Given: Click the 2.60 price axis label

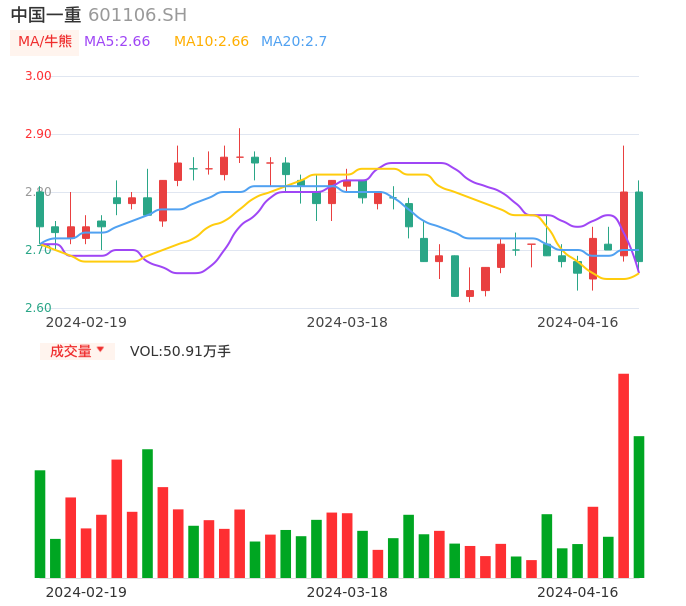Looking at the screenshot, I should coord(38,308).
